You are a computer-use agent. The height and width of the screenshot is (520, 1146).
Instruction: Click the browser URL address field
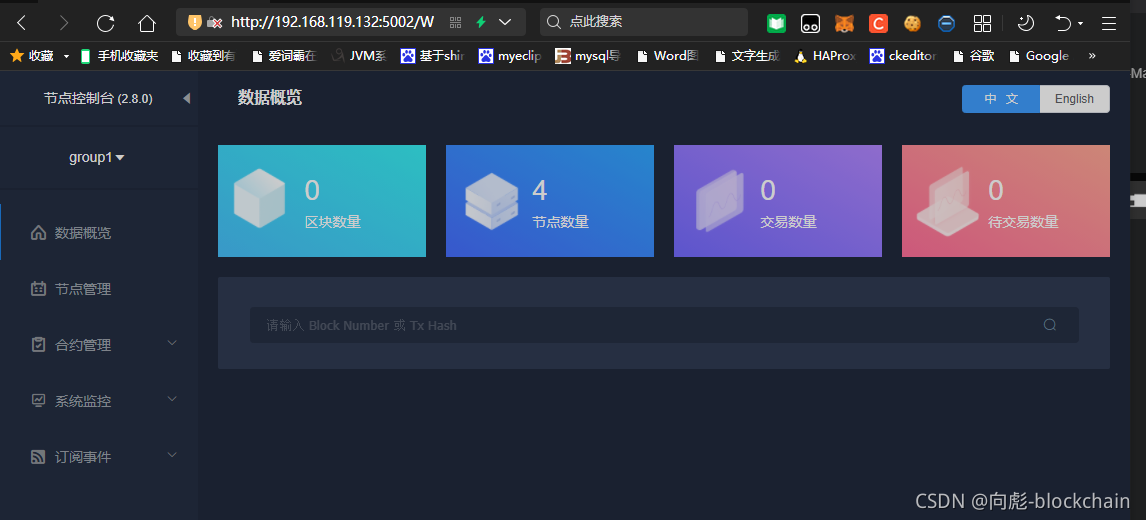tap(333, 22)
